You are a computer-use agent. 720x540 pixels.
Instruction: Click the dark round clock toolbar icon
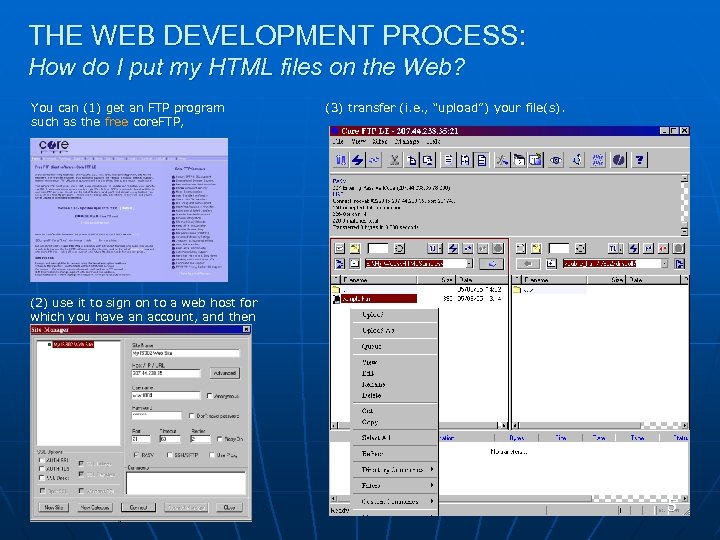point(619,160)
